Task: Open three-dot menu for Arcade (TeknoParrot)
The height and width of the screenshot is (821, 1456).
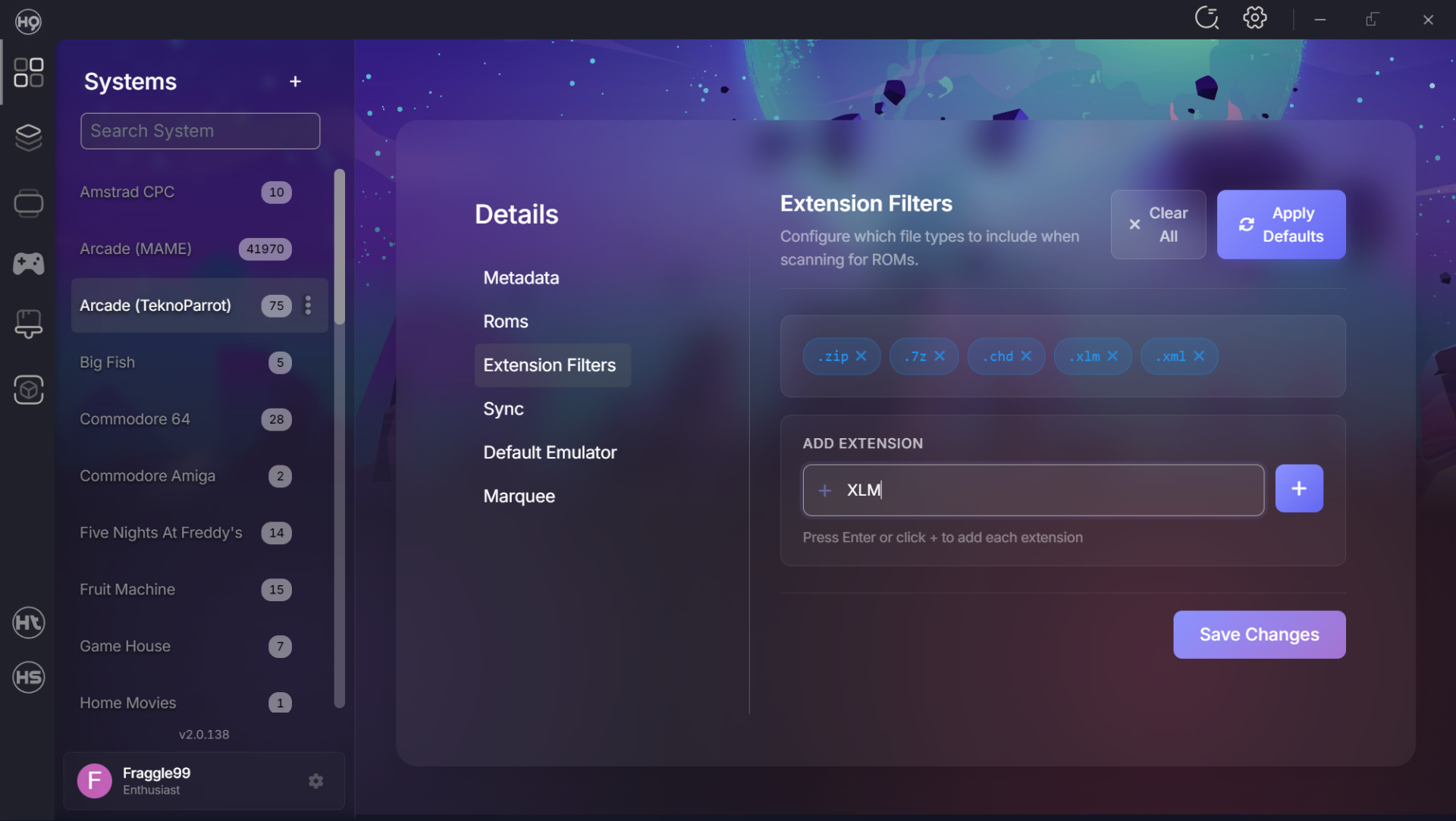Action: pyautogui.click(x=308, y=306)
